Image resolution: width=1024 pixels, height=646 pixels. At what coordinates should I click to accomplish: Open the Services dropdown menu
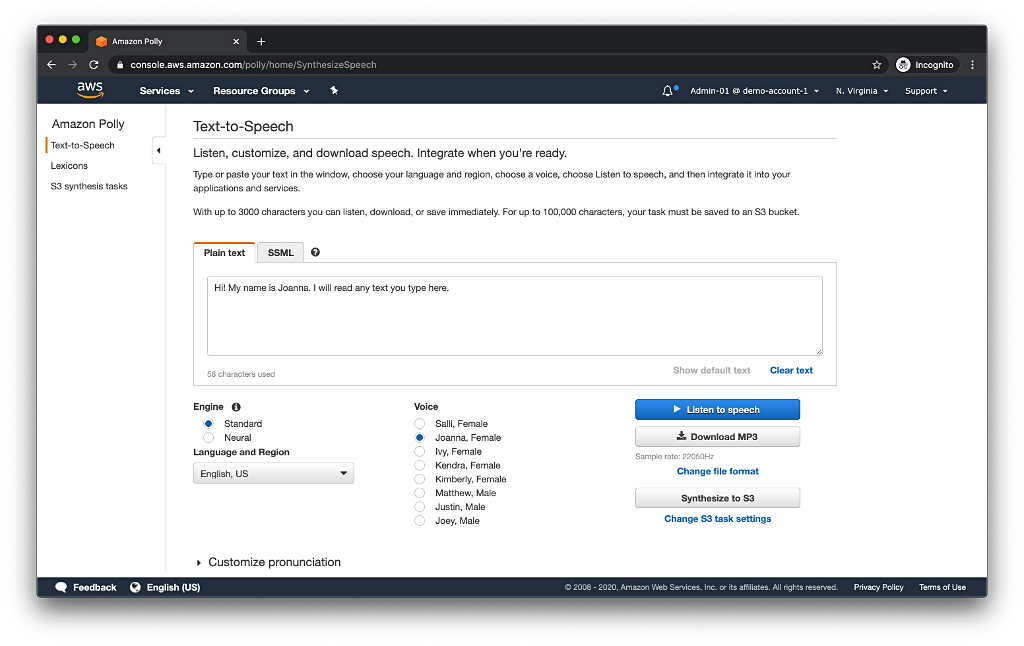(167, 91)
